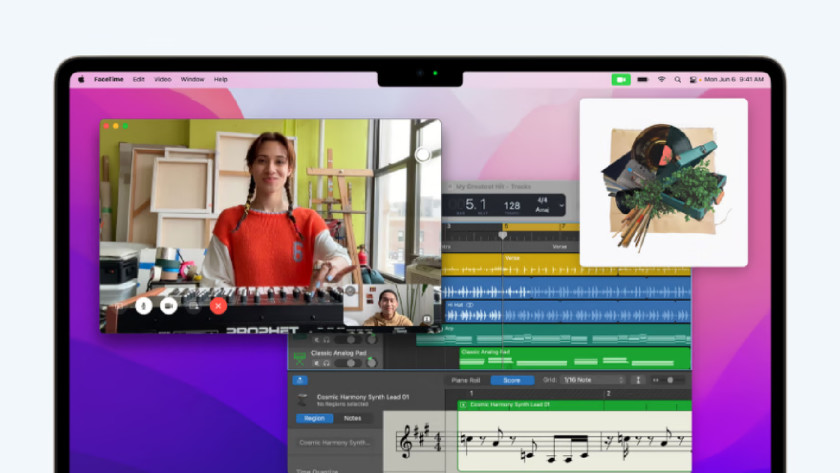Viewport: 840px width, 473px height.
Task: Open the Grid 1/16 Note dropdown
Action: tap(594, 380)
